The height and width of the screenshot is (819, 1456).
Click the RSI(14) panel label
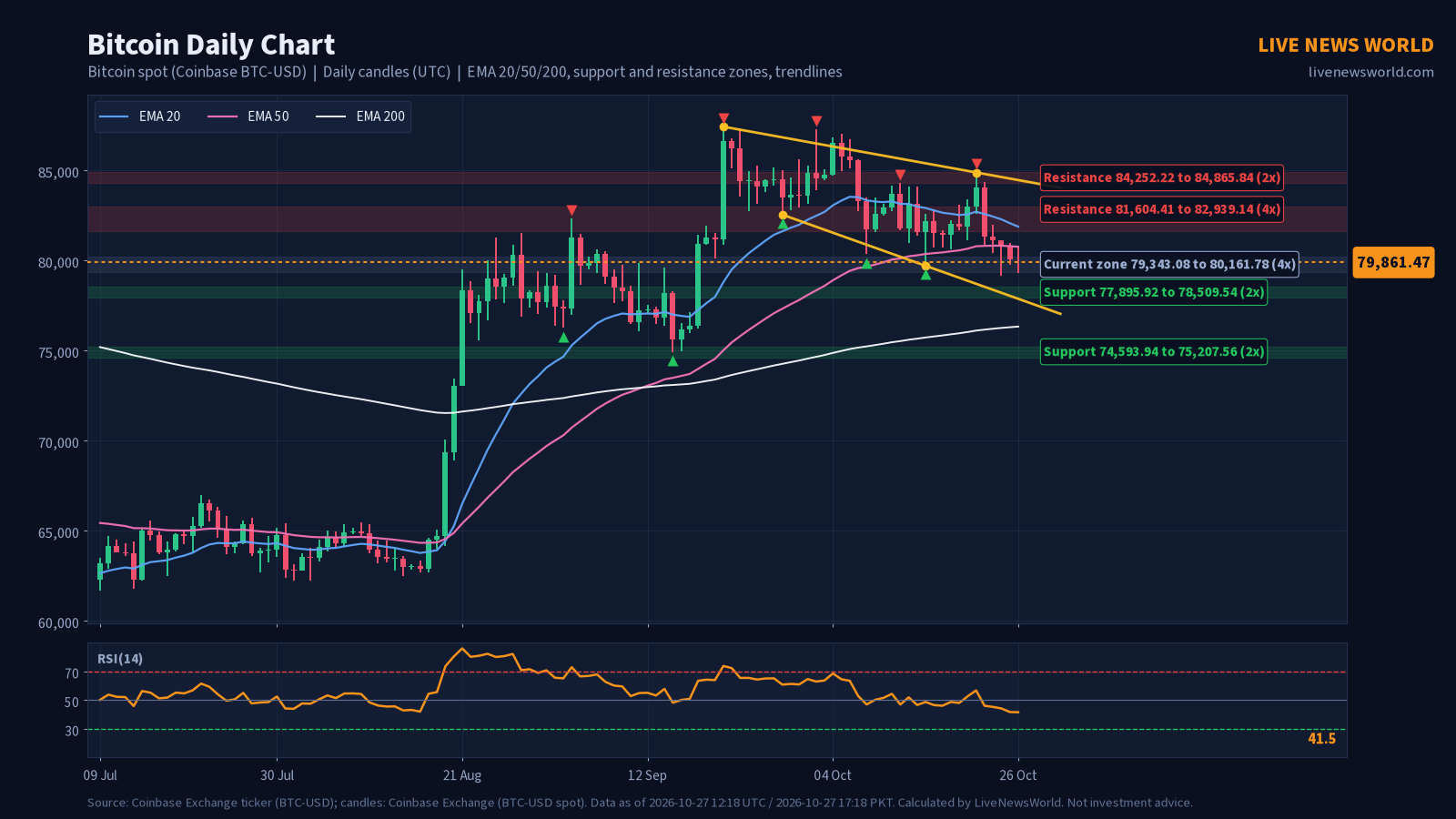click(x=120, y=659)
